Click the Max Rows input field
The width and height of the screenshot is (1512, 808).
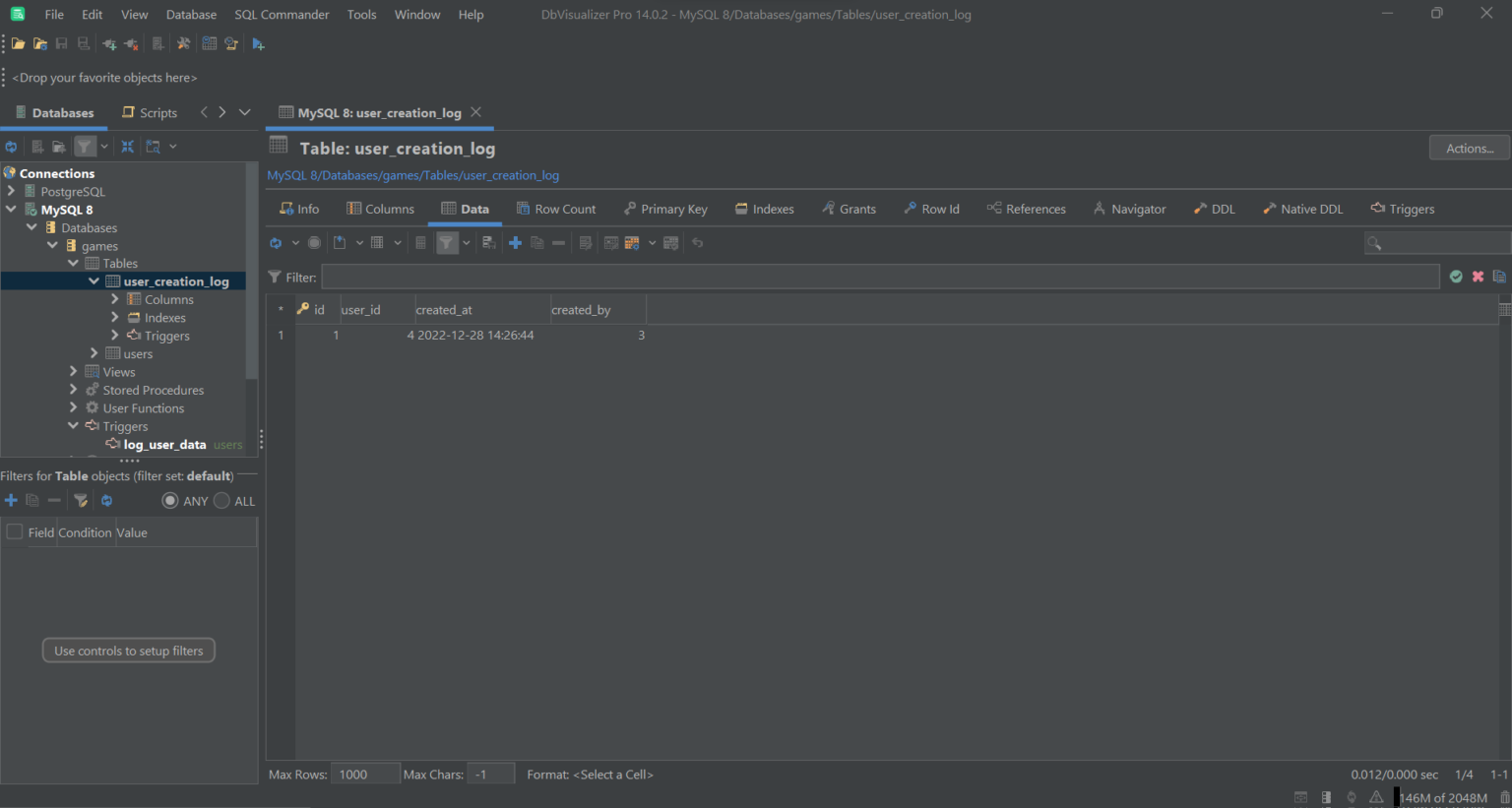[x=364, y=775]
